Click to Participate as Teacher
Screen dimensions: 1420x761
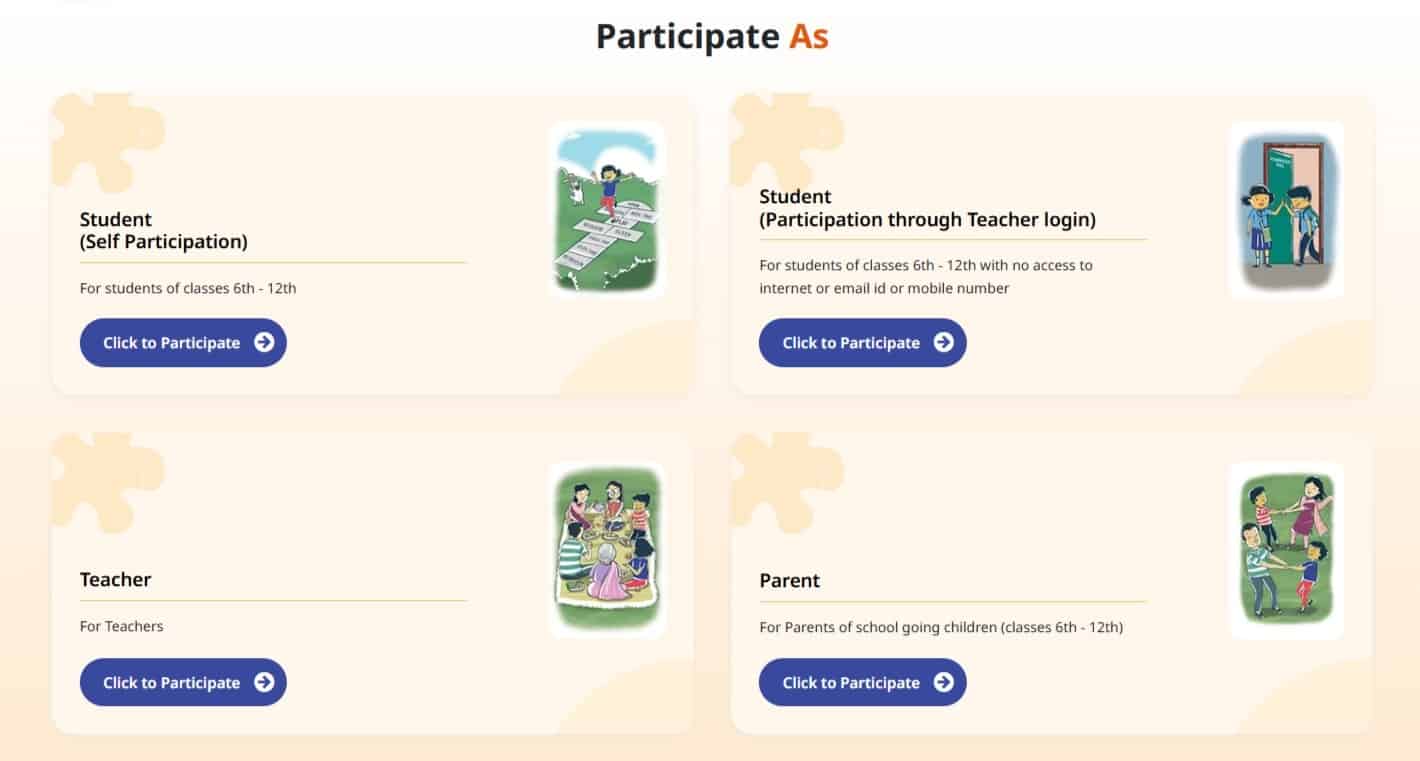pyautogui.click(x=183, y=682)
